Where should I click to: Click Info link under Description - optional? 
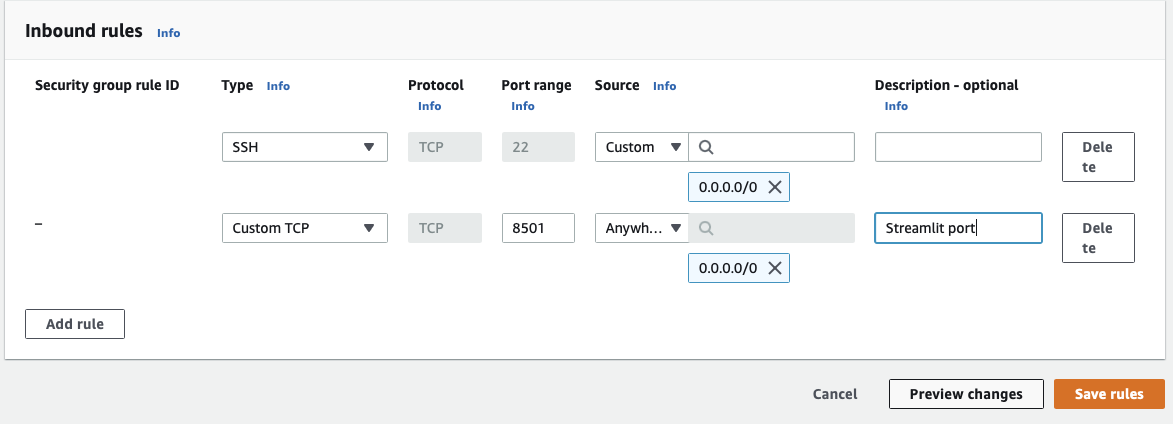click(896, 106)
